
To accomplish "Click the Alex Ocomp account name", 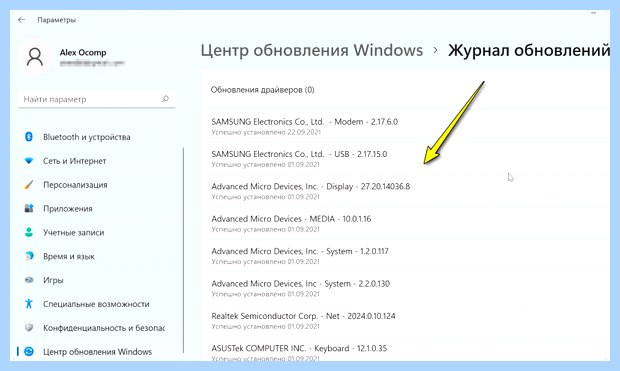I will pyautogui.click(x=83, y=53).
